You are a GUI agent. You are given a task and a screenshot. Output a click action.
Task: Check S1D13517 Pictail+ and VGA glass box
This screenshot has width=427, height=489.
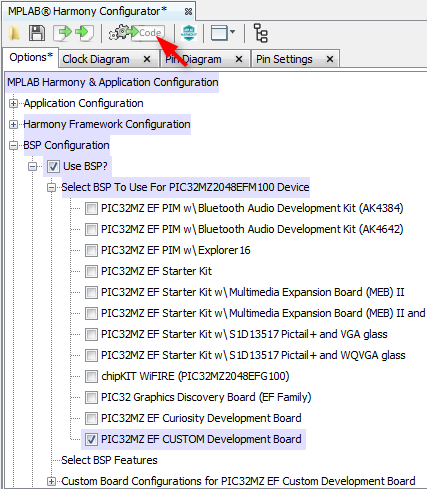pyautogui.click(x=91, y=334)
